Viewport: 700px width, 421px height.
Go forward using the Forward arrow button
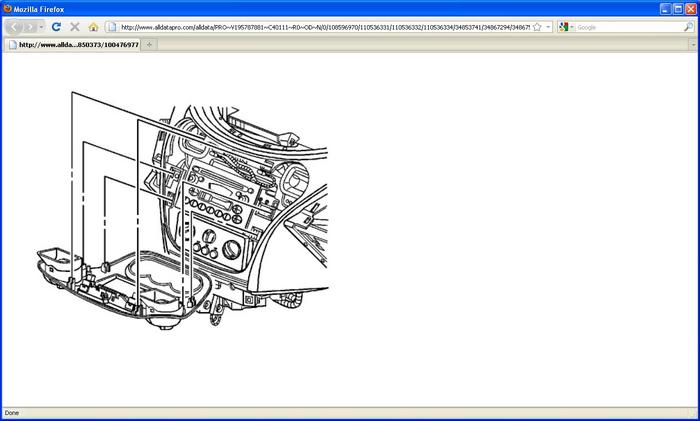[x=30, y=27]
